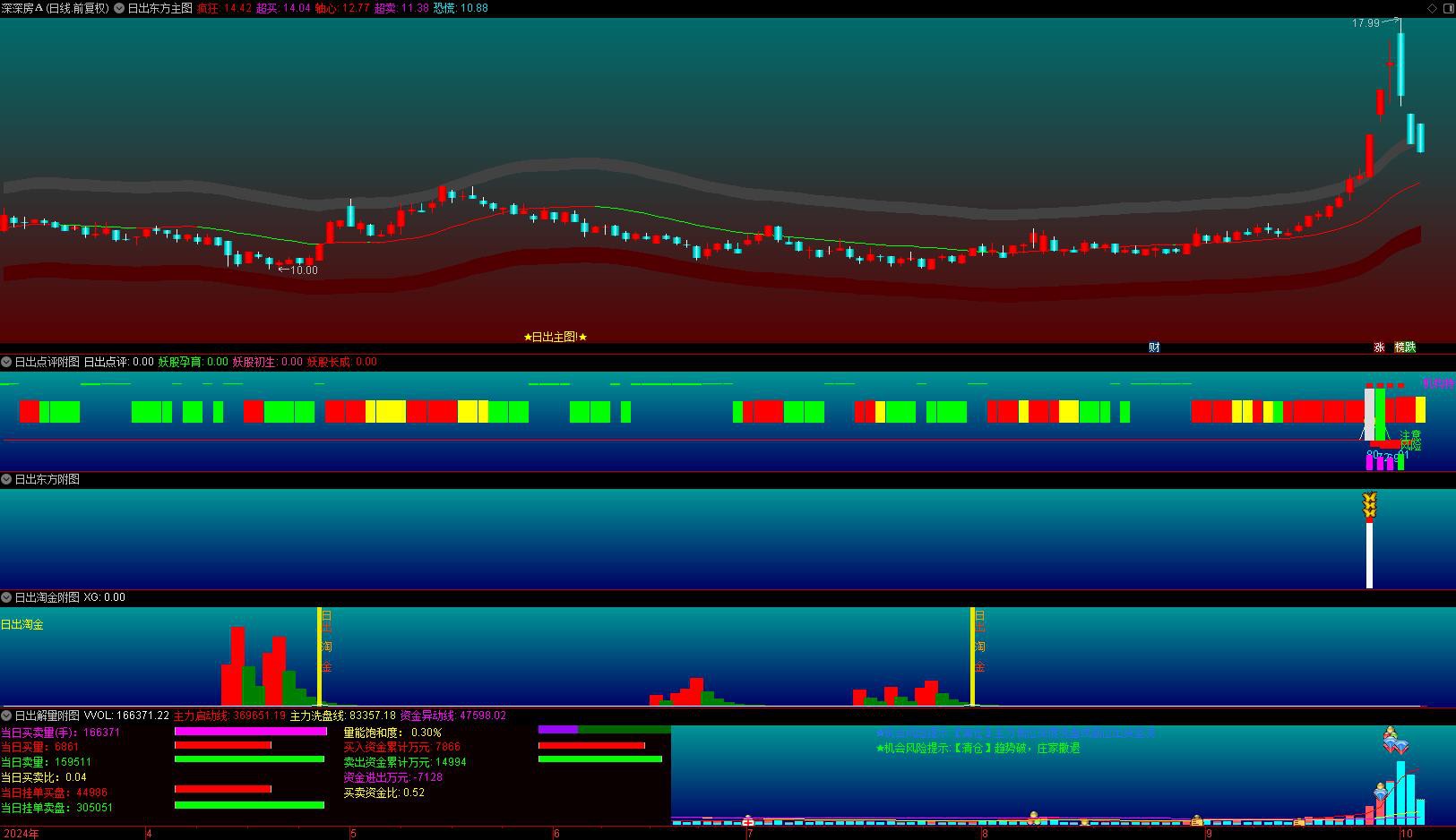1456x840 pixels.
Task: Click the magenta 当日买卖量 progress bar
Action: [x=251, y=732]
